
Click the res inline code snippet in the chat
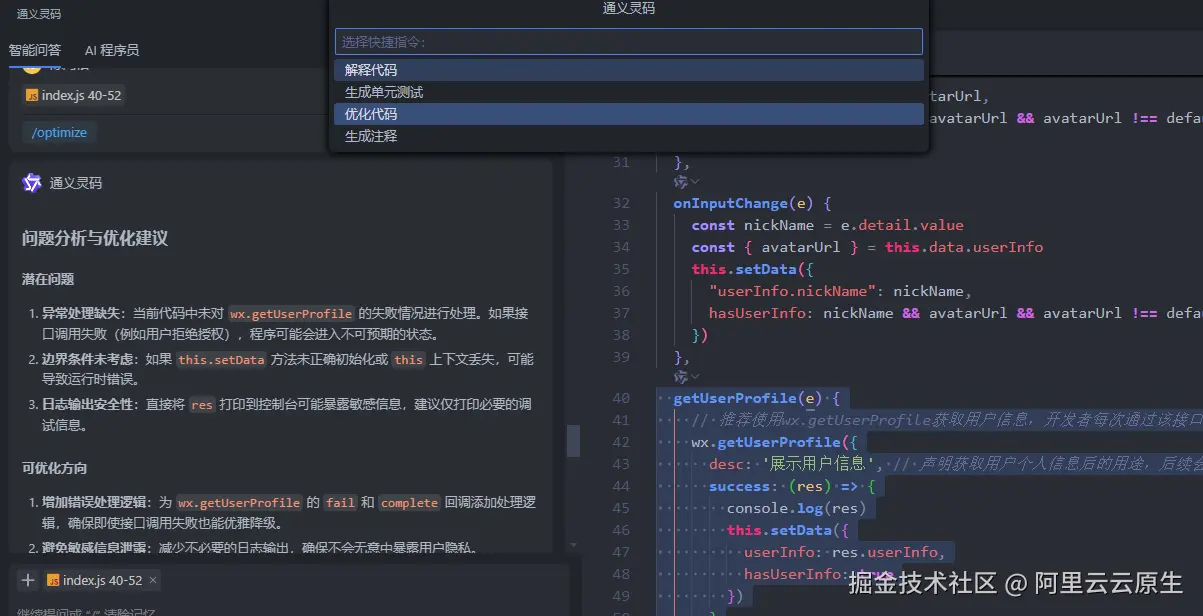pos(202,405)
